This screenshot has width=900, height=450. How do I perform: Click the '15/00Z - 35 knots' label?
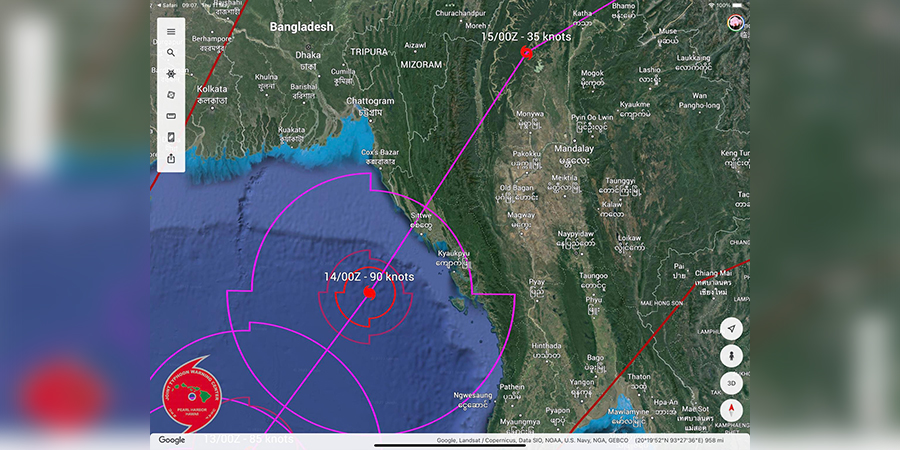[526, 37]
